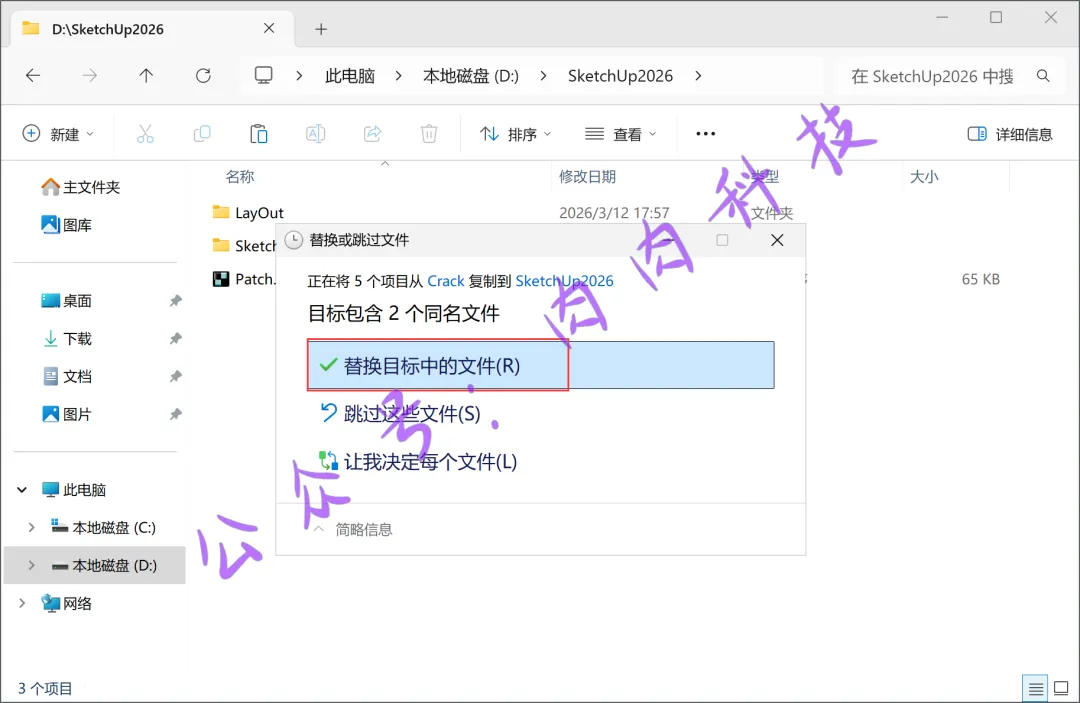Select 此电脑 in the address breadcrumb

(350, 76)
